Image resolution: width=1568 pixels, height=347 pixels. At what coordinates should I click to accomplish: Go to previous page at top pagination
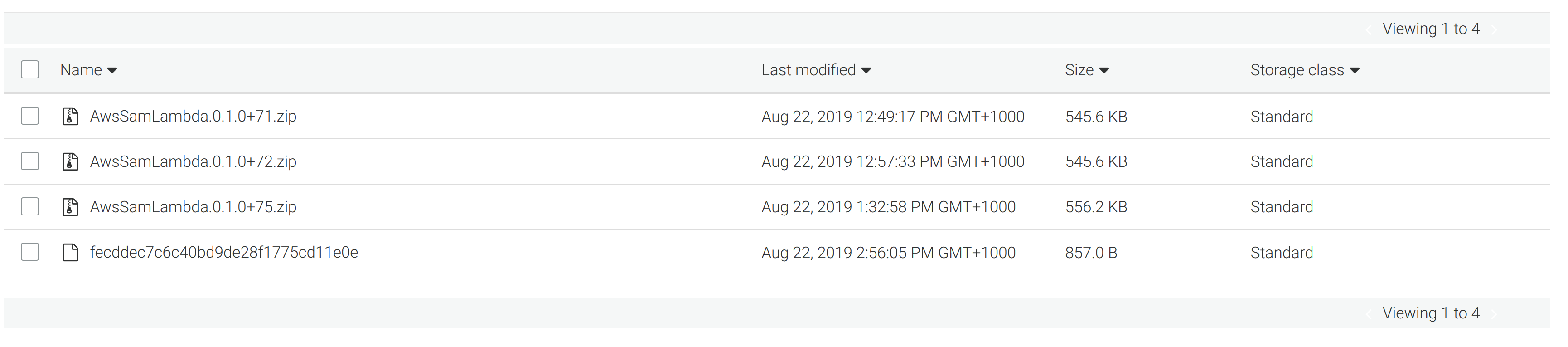[1368, 29]
